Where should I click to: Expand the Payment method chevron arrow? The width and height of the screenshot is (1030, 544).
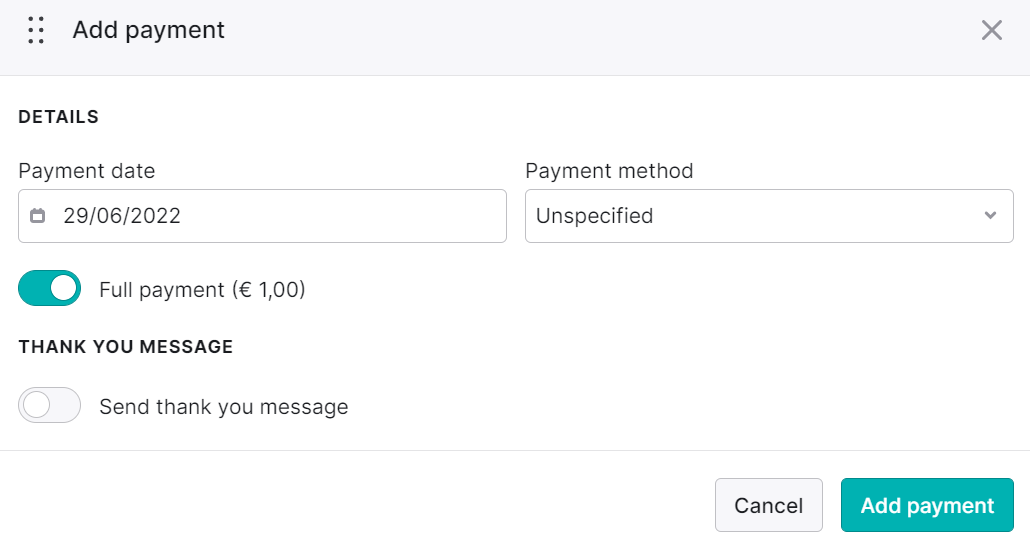coord(991,215)
